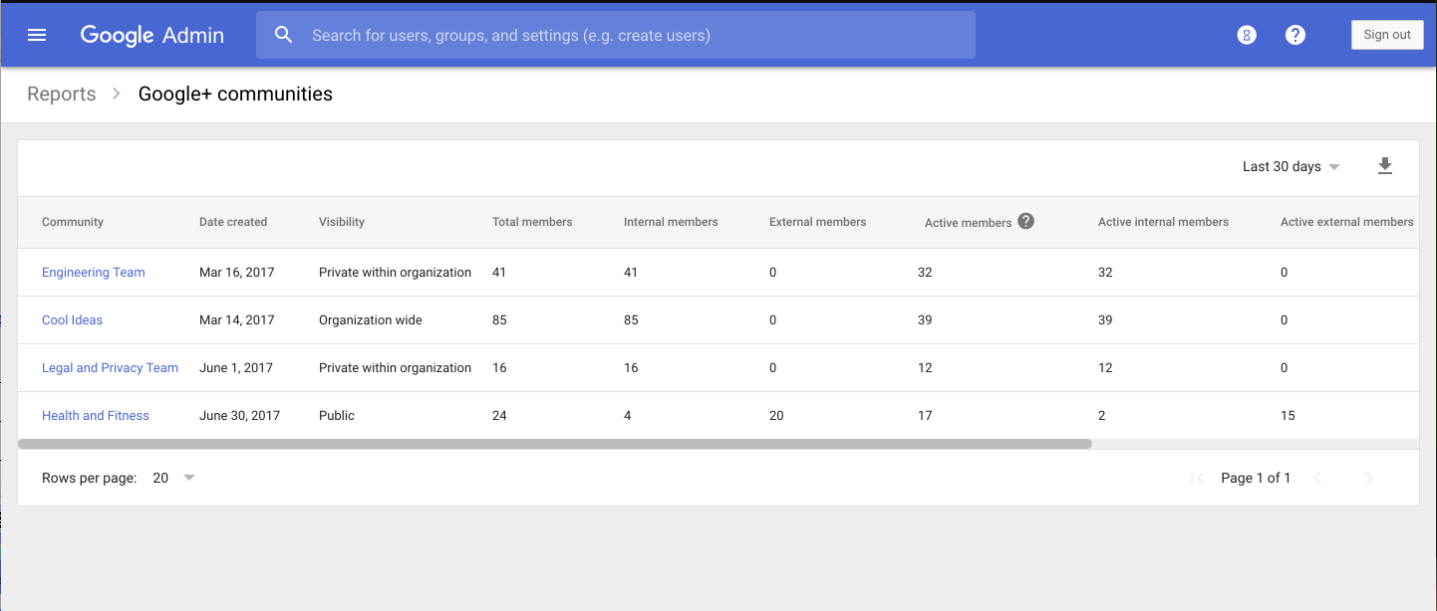Open the Engineering Team community link
This screenshot has height=611, width=1437.
[x=93, y=272]
